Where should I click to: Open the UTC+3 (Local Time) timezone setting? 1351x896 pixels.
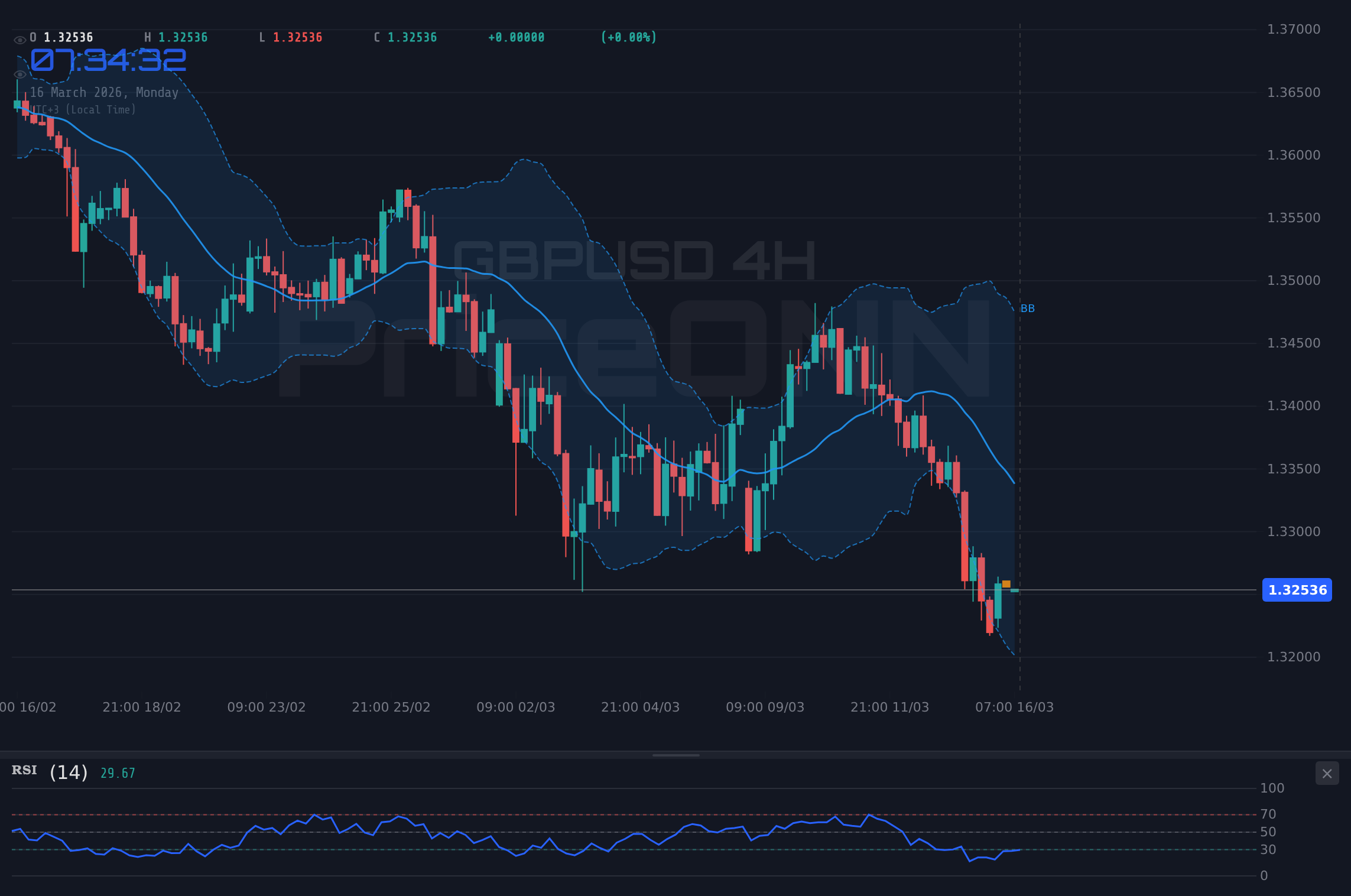(82, 109)
